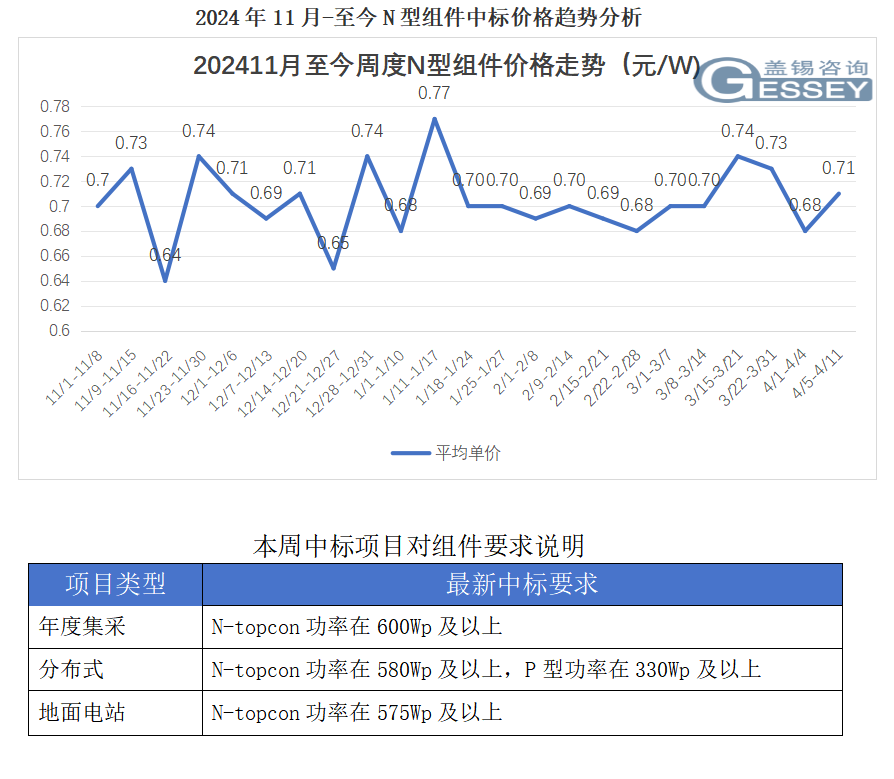Select the 4/5-4/11 x-axis label
This screenshot has width=894, height=779.
point(817,376)
